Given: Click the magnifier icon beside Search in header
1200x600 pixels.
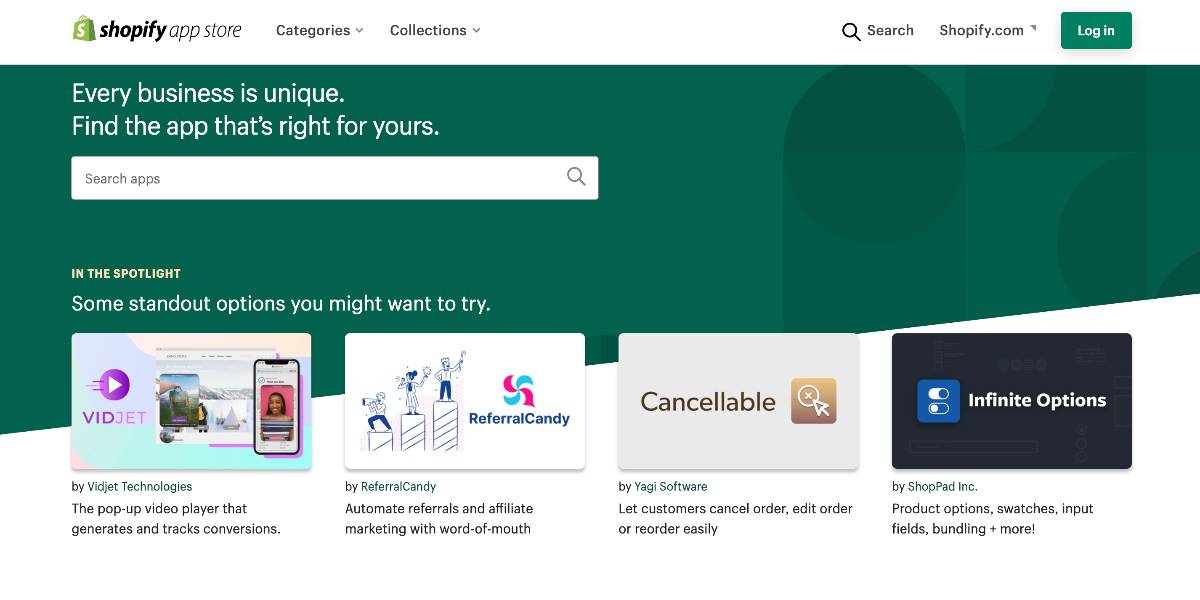Looking at the screenshot, I should pyautogui.click(x=851, y=31).
